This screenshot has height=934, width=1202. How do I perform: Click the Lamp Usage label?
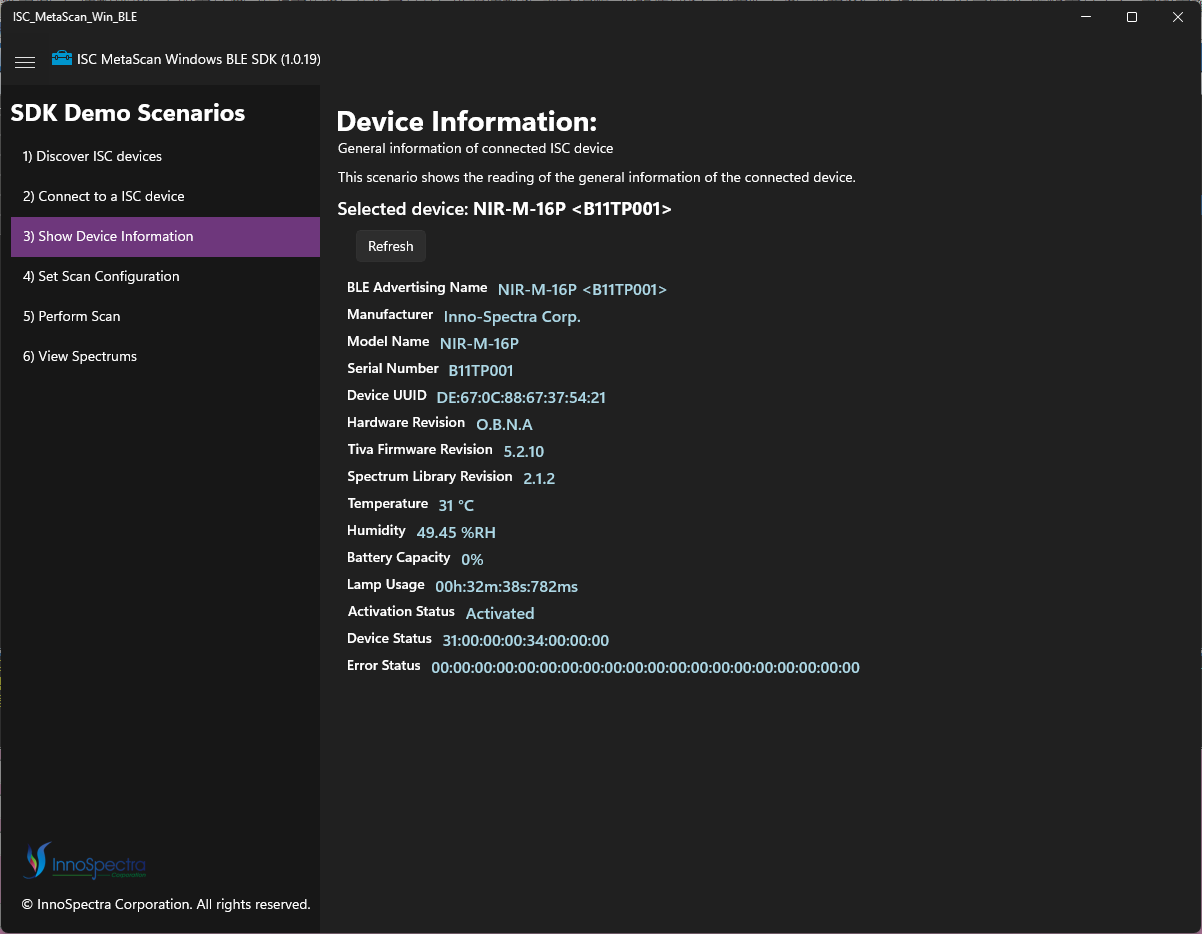(386, 584)
